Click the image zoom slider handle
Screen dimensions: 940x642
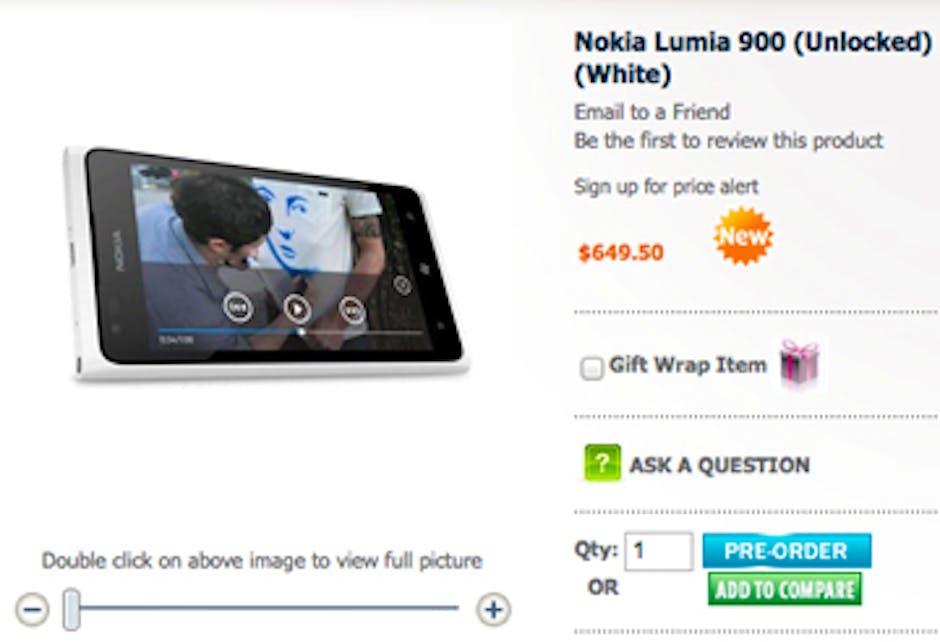[x=71, y=608]
